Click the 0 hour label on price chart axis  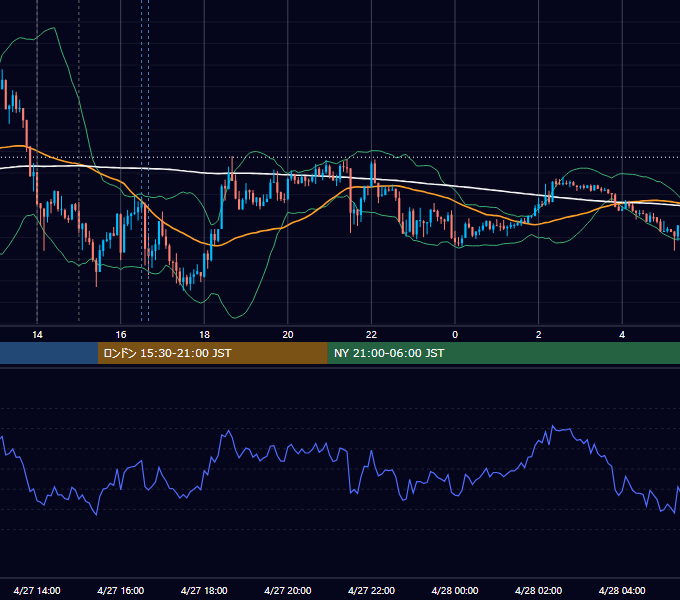tap(455, 335)
